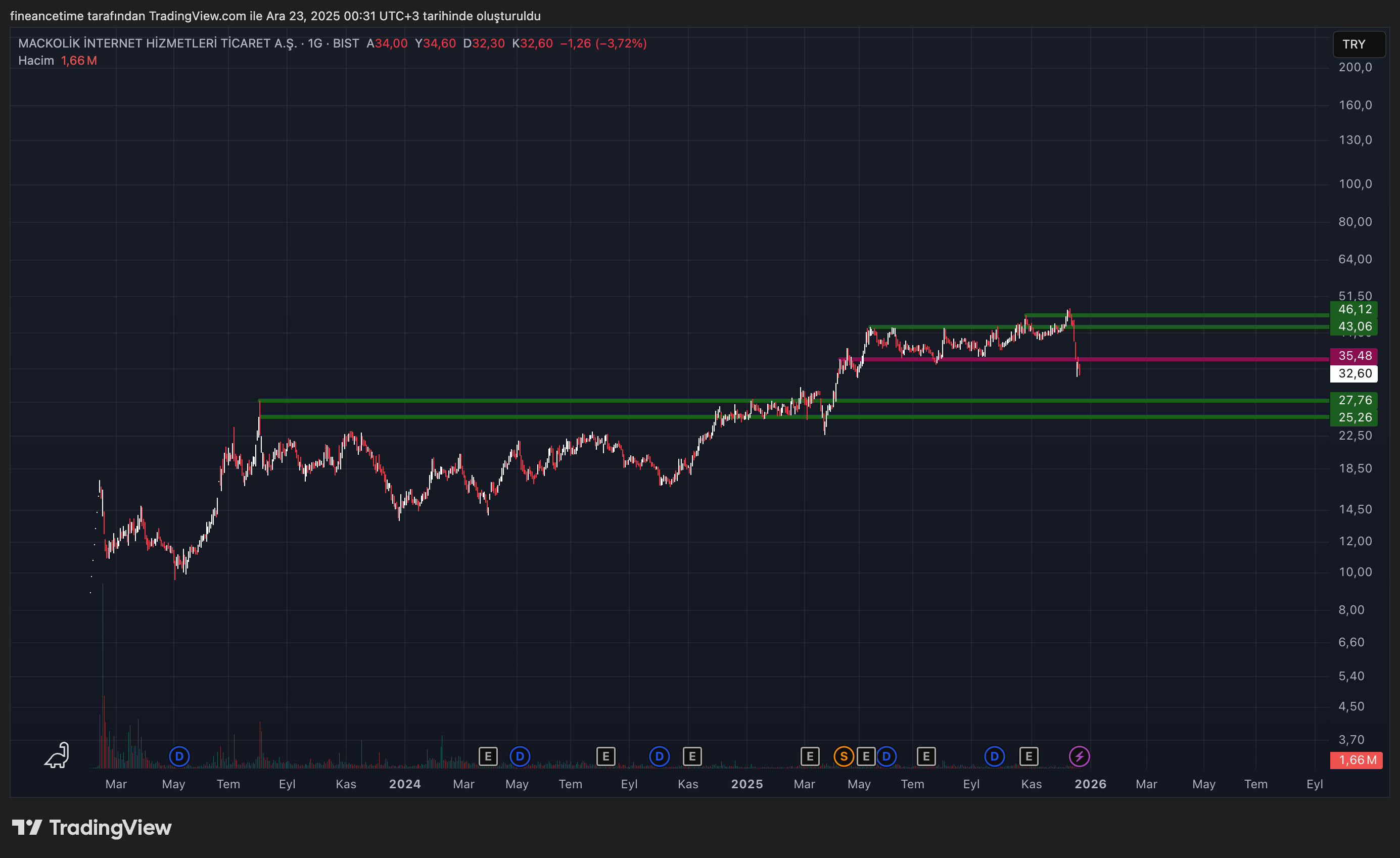
Task: Click the orange S split marker
Action: 843,756
